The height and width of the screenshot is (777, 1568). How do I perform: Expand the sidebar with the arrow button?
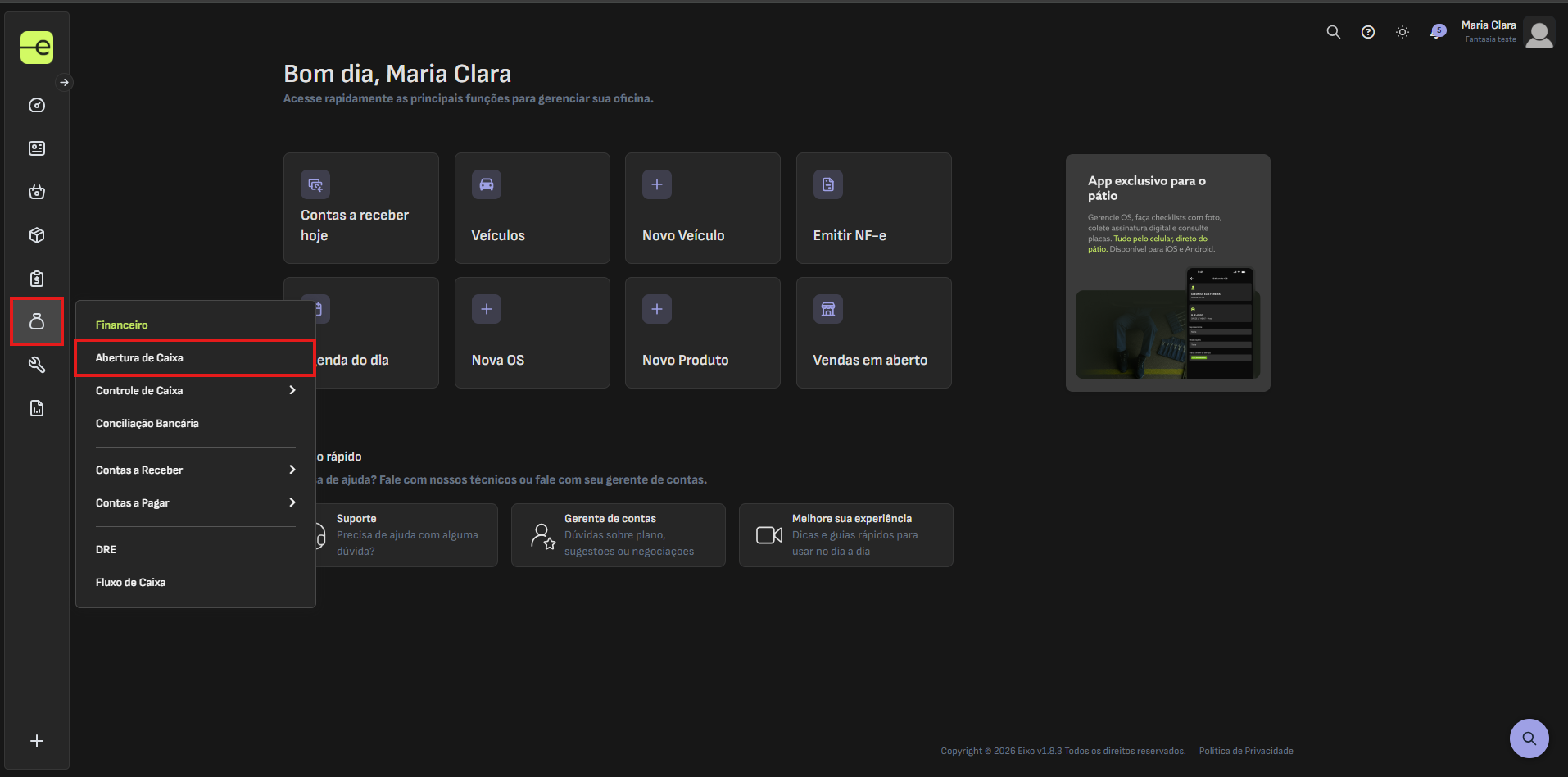[x=65, y=82]
